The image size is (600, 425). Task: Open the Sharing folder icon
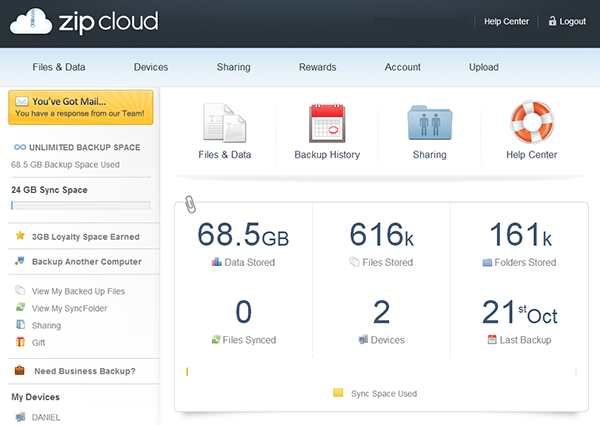tap(430, 122)
